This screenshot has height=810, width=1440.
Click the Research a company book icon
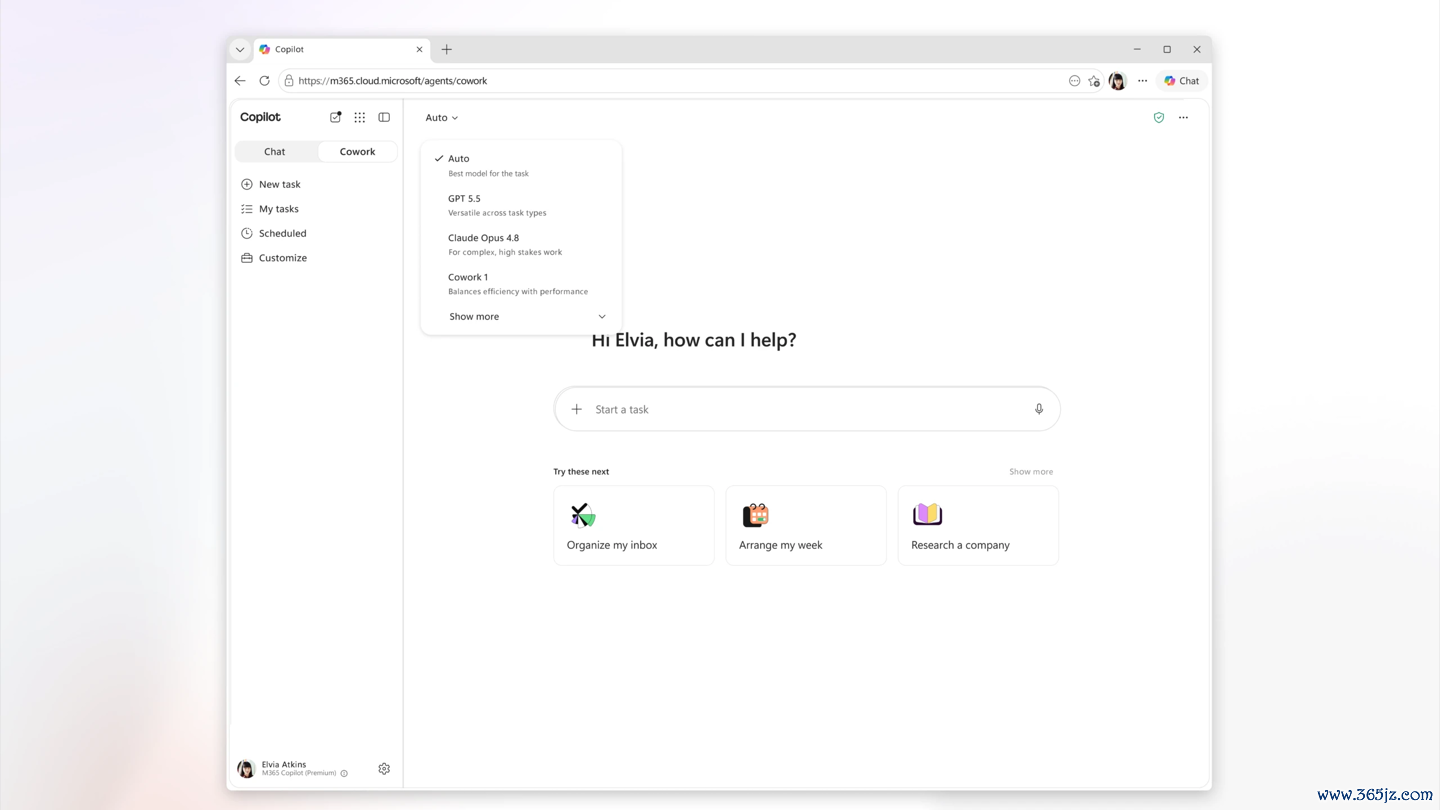[x=928, y=514]
